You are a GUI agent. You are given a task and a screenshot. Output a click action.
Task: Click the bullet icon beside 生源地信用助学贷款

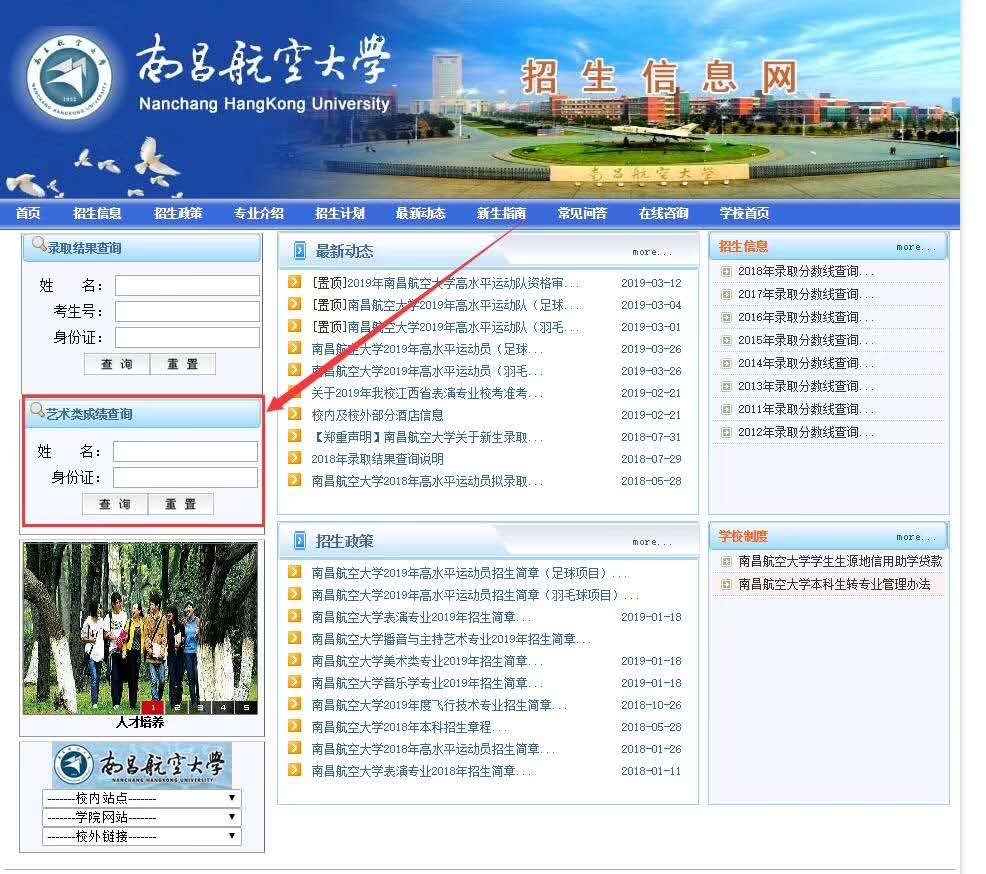point(726,561)
